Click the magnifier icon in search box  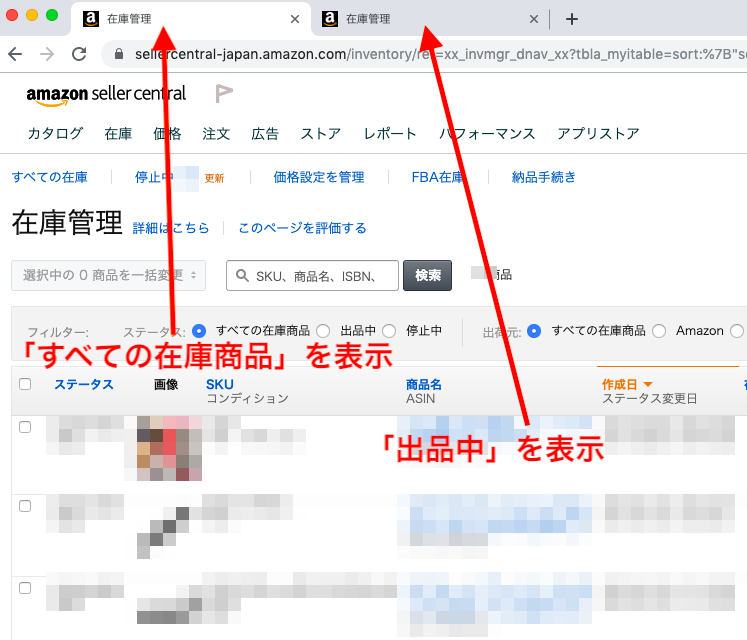coord(242,275)
